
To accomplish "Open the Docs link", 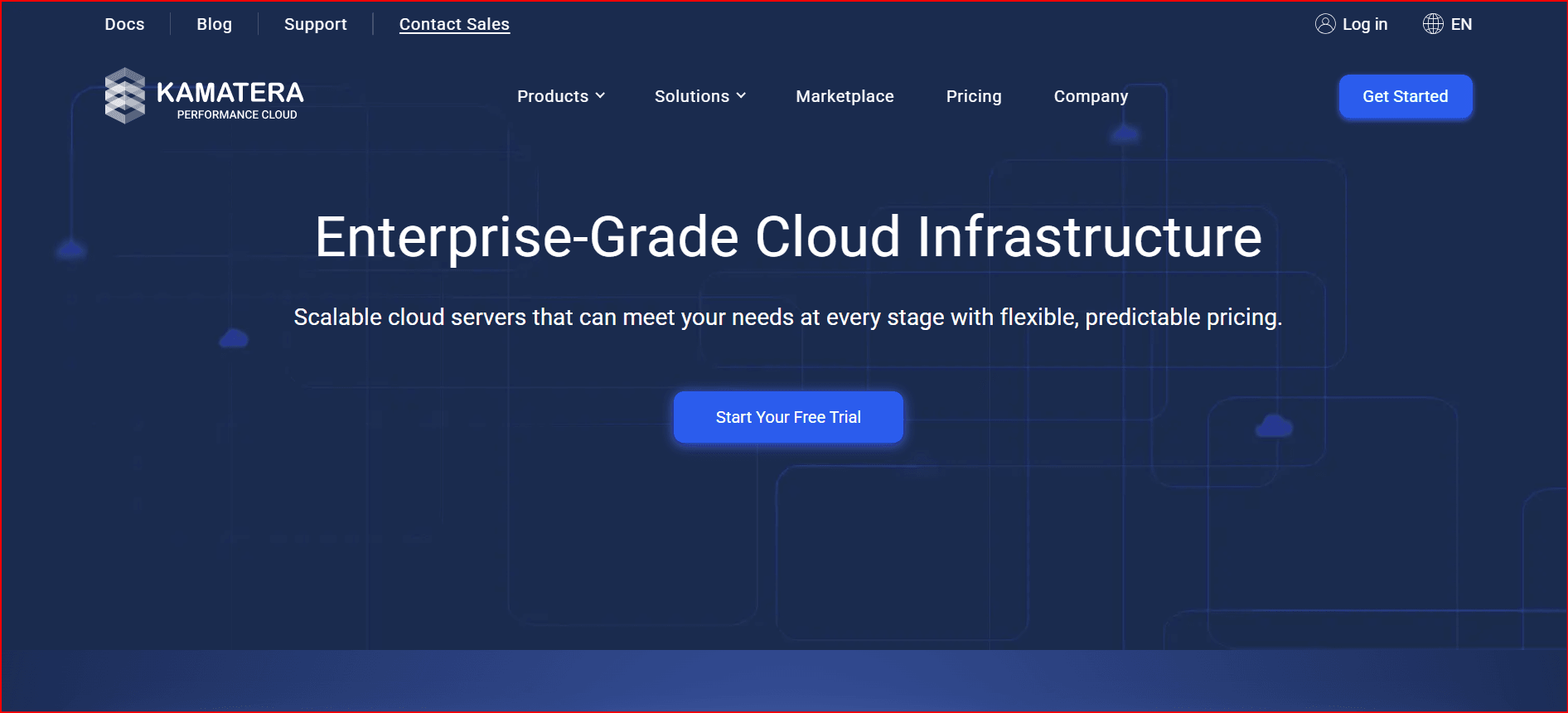I will (x=124, y=24).
